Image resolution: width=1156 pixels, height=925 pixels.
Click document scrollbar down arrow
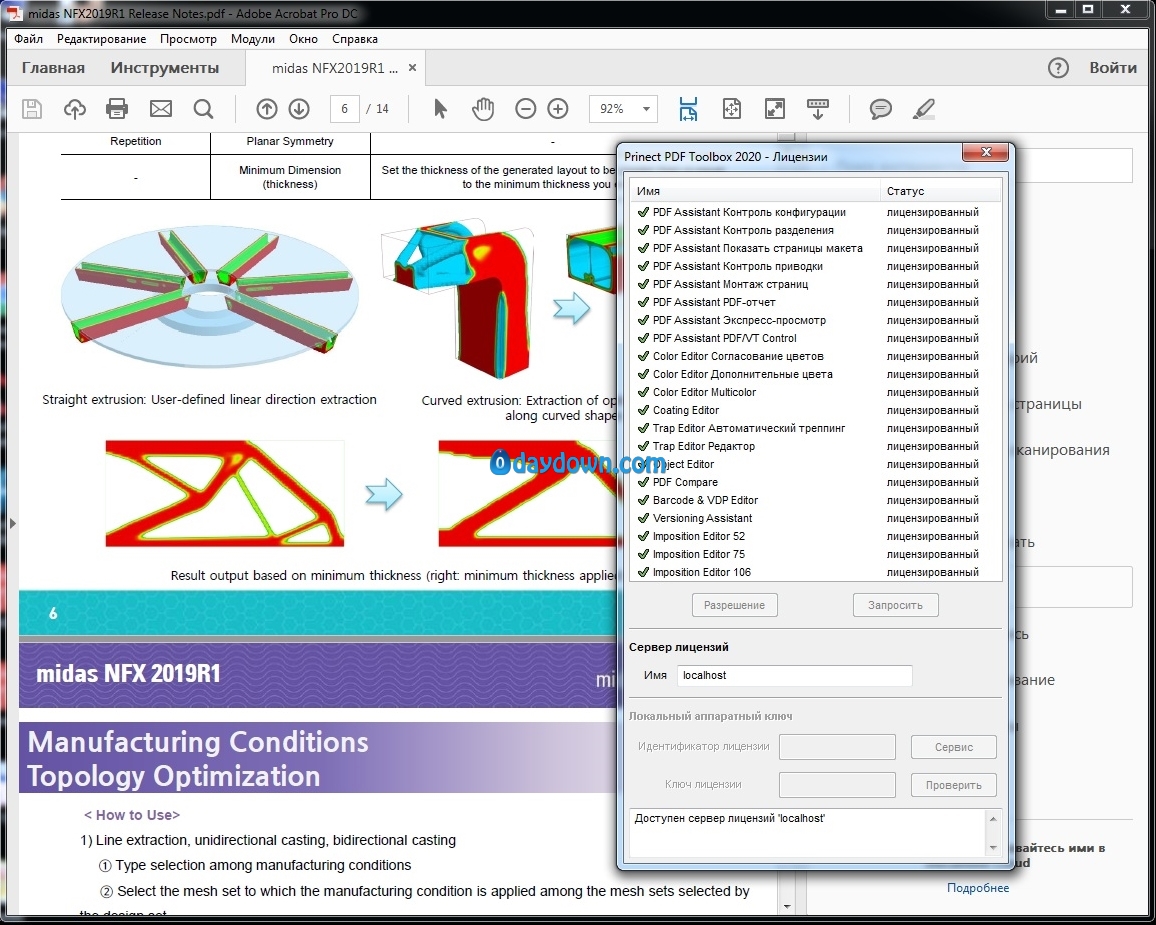tap(787, 907)
